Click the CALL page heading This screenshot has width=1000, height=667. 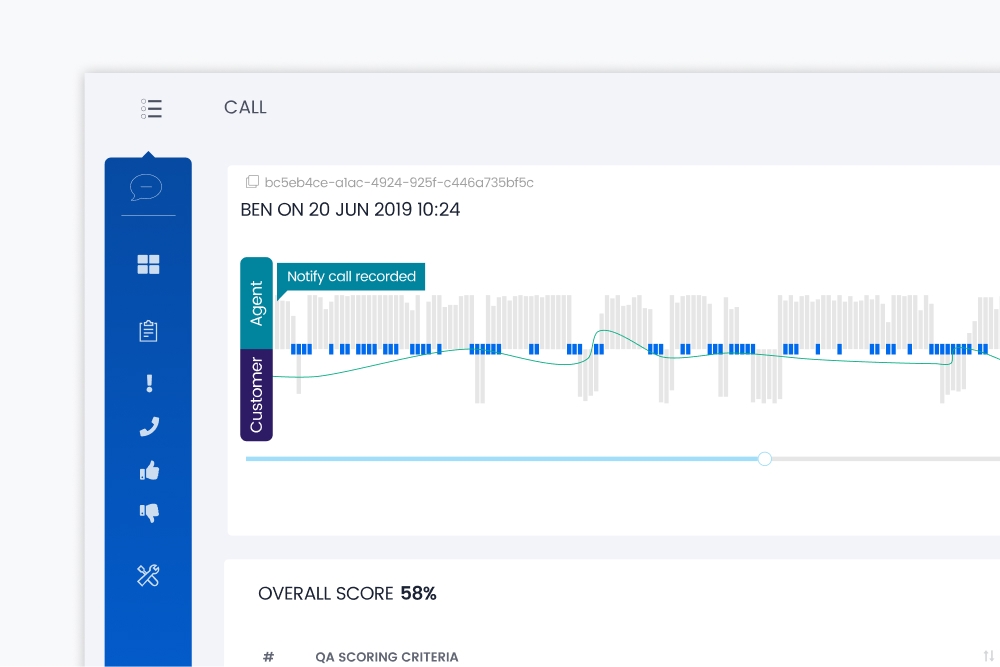245,107
